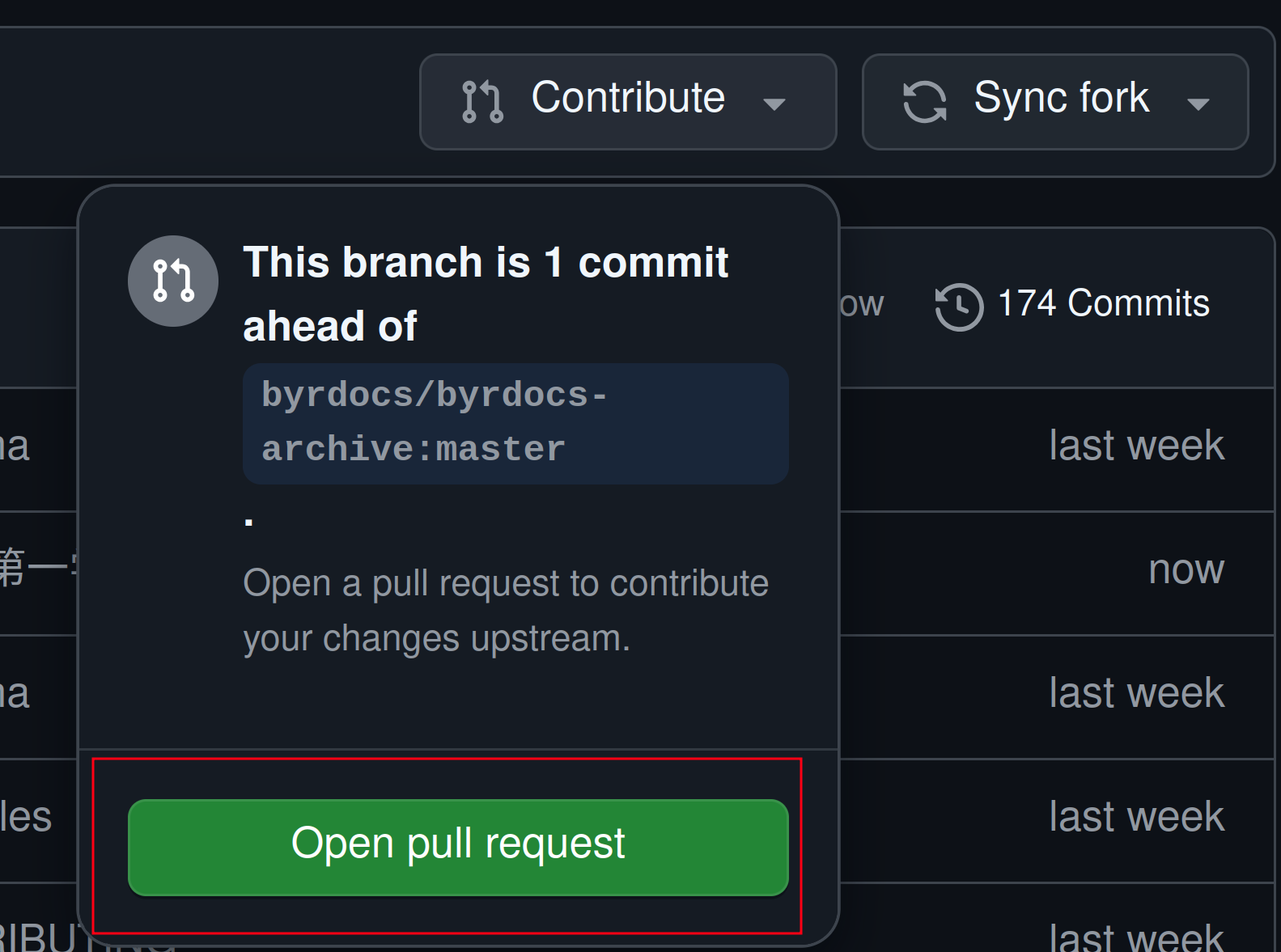Click the partially visible bottom "last week" timestamp
Image resolution: width=1281 pixels, height=952 pixels.
click(1136, 938)
